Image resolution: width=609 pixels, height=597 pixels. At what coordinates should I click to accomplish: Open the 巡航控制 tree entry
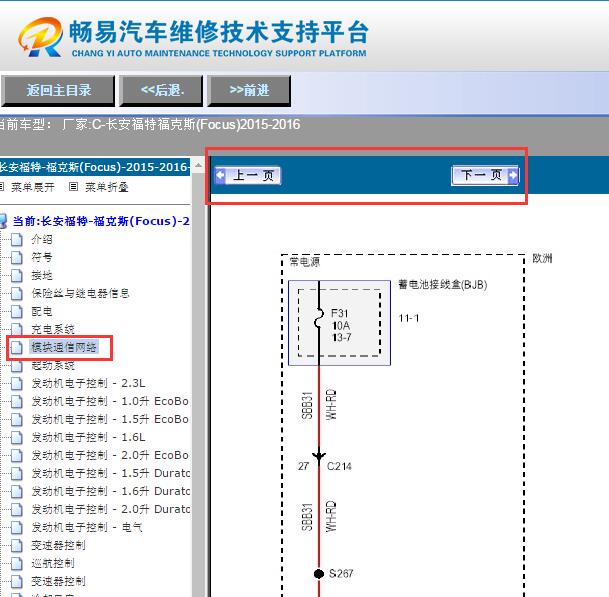click(x=53, y=563)
